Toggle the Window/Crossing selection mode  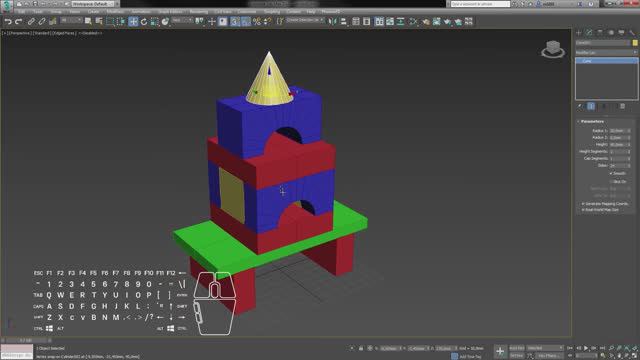(121, 22)
